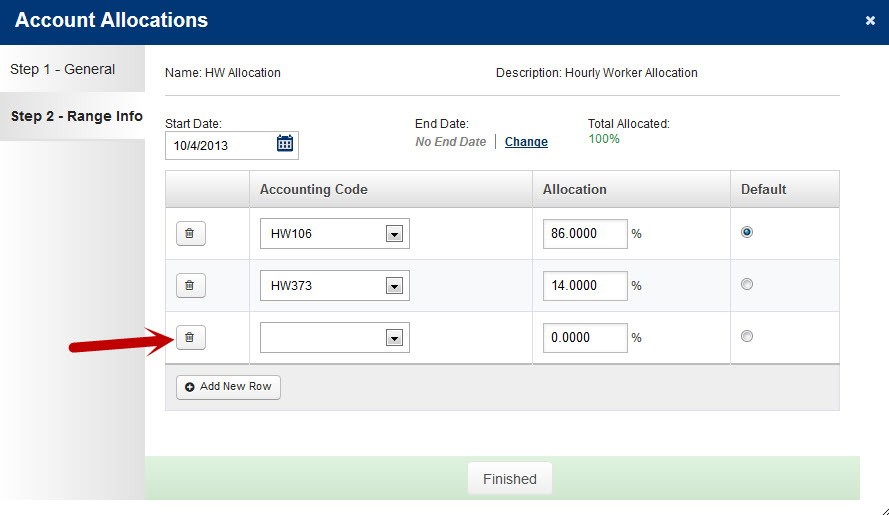Viewport: 889px width, 515px height.
Task: Close the Account Allocations dialog
Action: coord(870,20)
